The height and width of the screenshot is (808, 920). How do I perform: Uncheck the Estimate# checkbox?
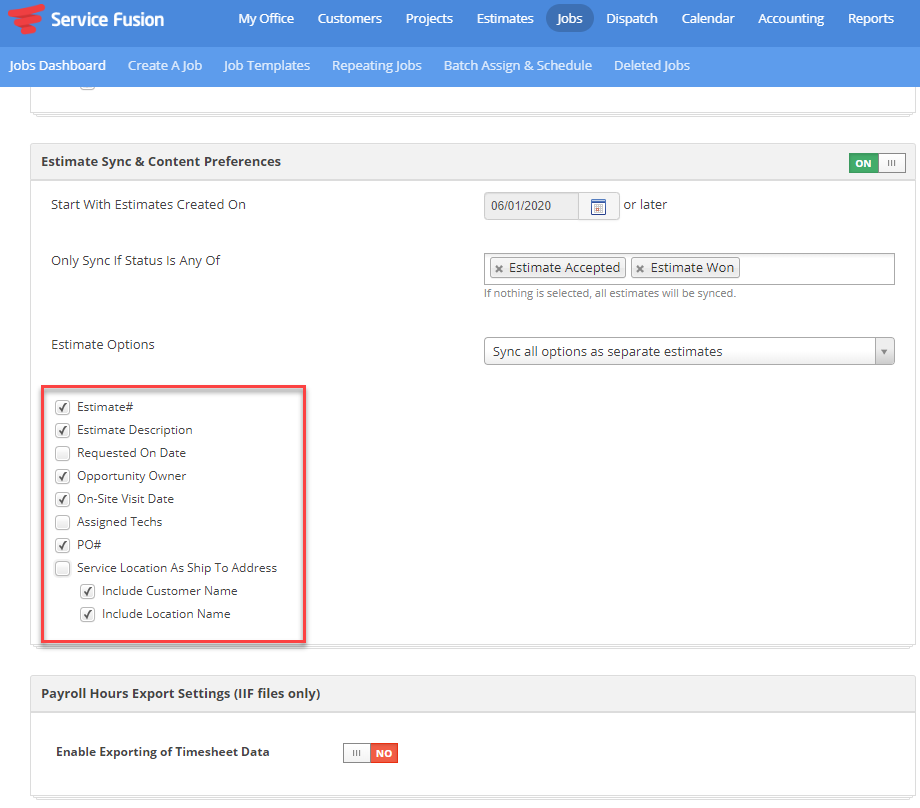click(x=62, y=407)
